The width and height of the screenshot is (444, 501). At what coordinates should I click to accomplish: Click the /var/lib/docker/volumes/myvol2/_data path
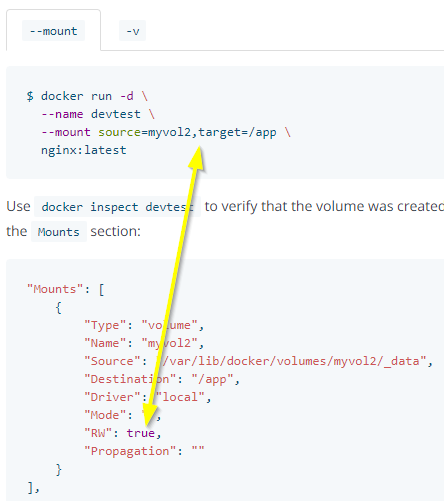(291, 361)
